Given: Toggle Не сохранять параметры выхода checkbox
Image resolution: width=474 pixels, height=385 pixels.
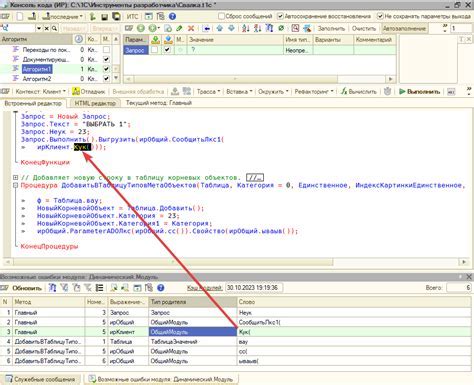Looking at the screenshot, I should [x=380, y=16].
